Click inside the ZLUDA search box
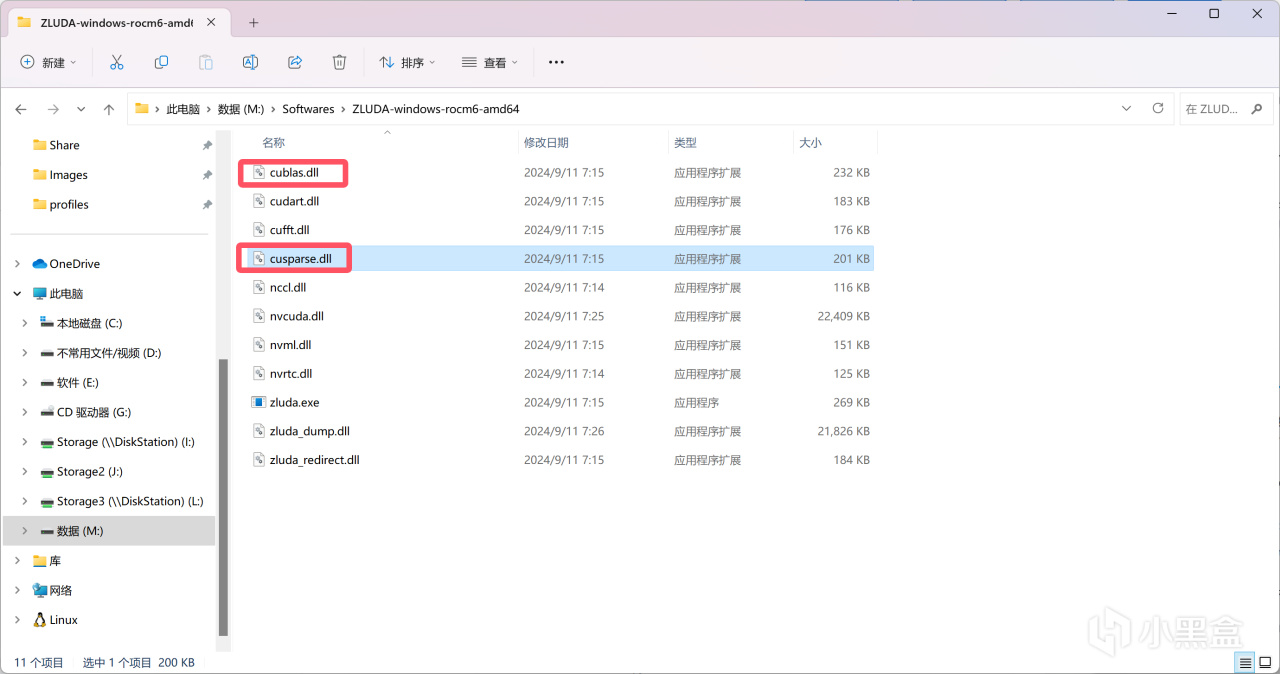Screen dimensions: 1280x674 tap(1227, 109)
